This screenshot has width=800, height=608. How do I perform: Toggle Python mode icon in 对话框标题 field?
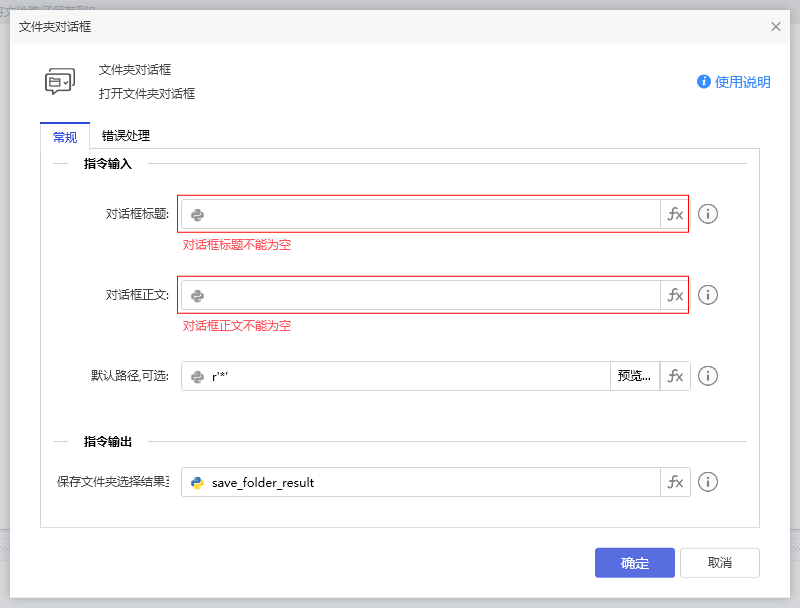coord(198,214)
